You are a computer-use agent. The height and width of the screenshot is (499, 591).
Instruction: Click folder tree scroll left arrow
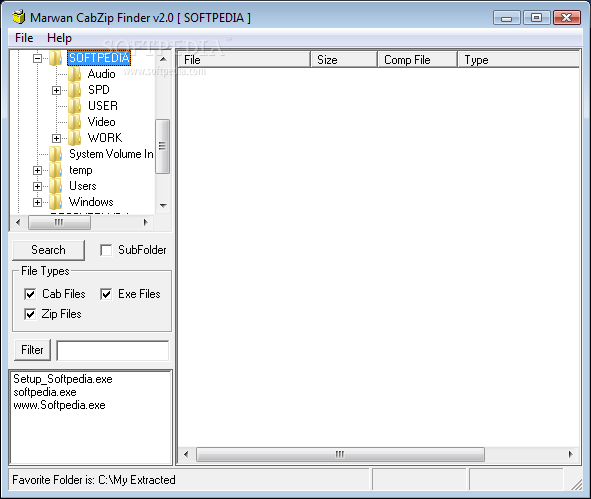(18, 222)
